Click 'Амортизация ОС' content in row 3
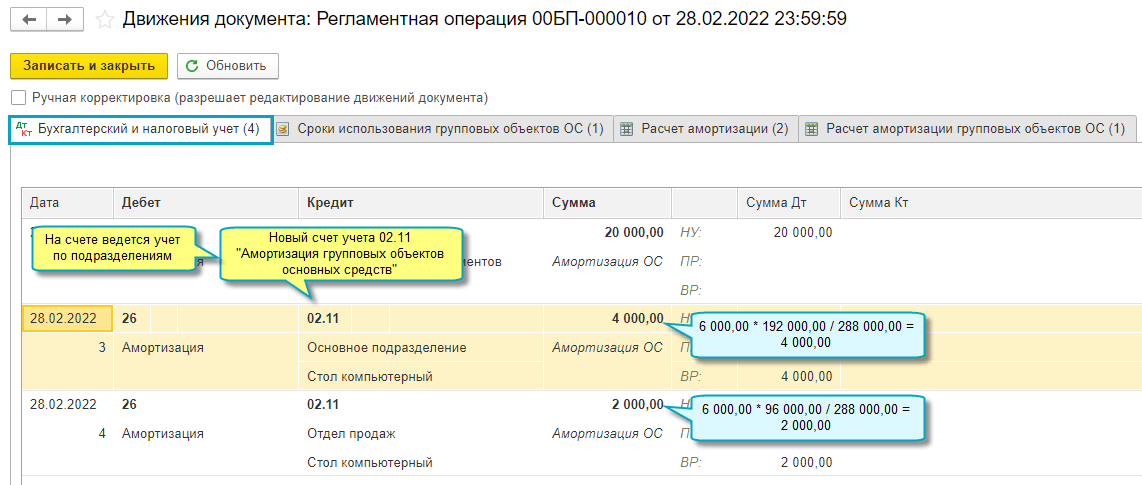The image size is (1142, 485). (607, 347)
